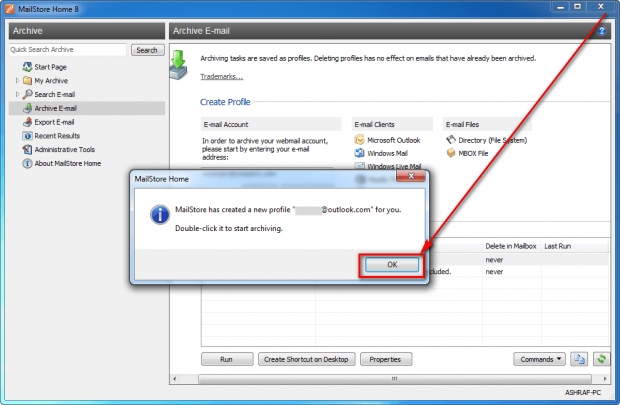Image resolution: width=620 pixels, height=405 pixels.
Task: Maximize the MailStore Home 8 window
Action: [577, 7]
